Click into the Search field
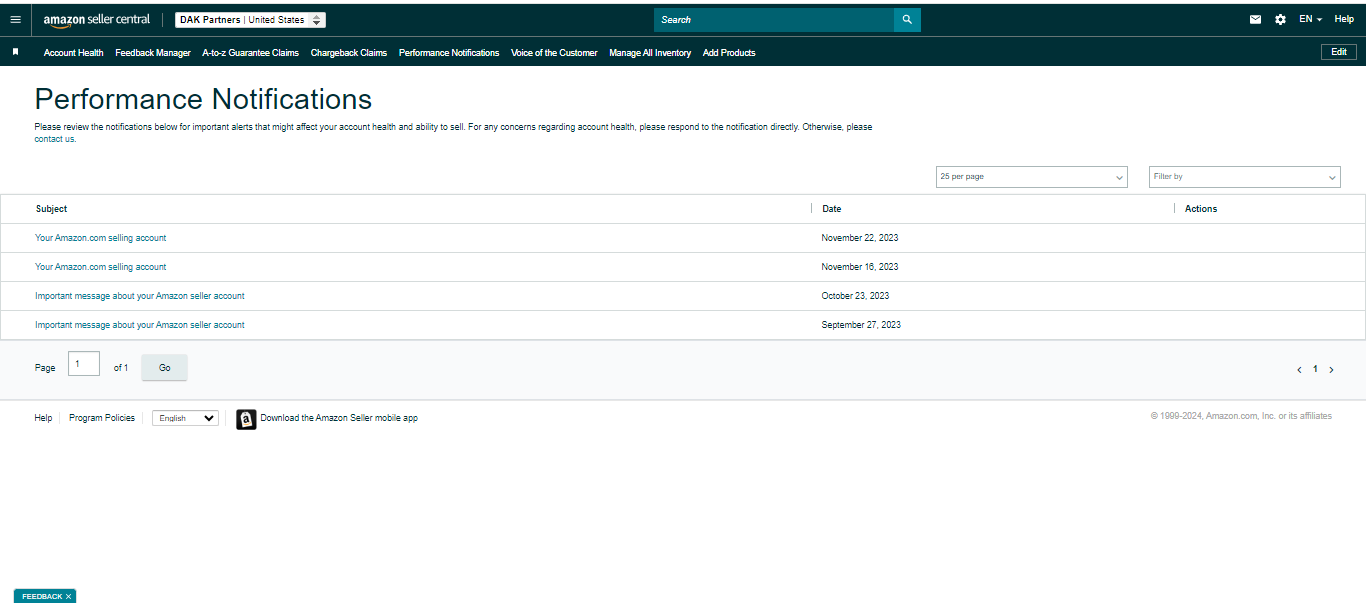Screen dimensions: 1366x603 [x=774, y=19]
